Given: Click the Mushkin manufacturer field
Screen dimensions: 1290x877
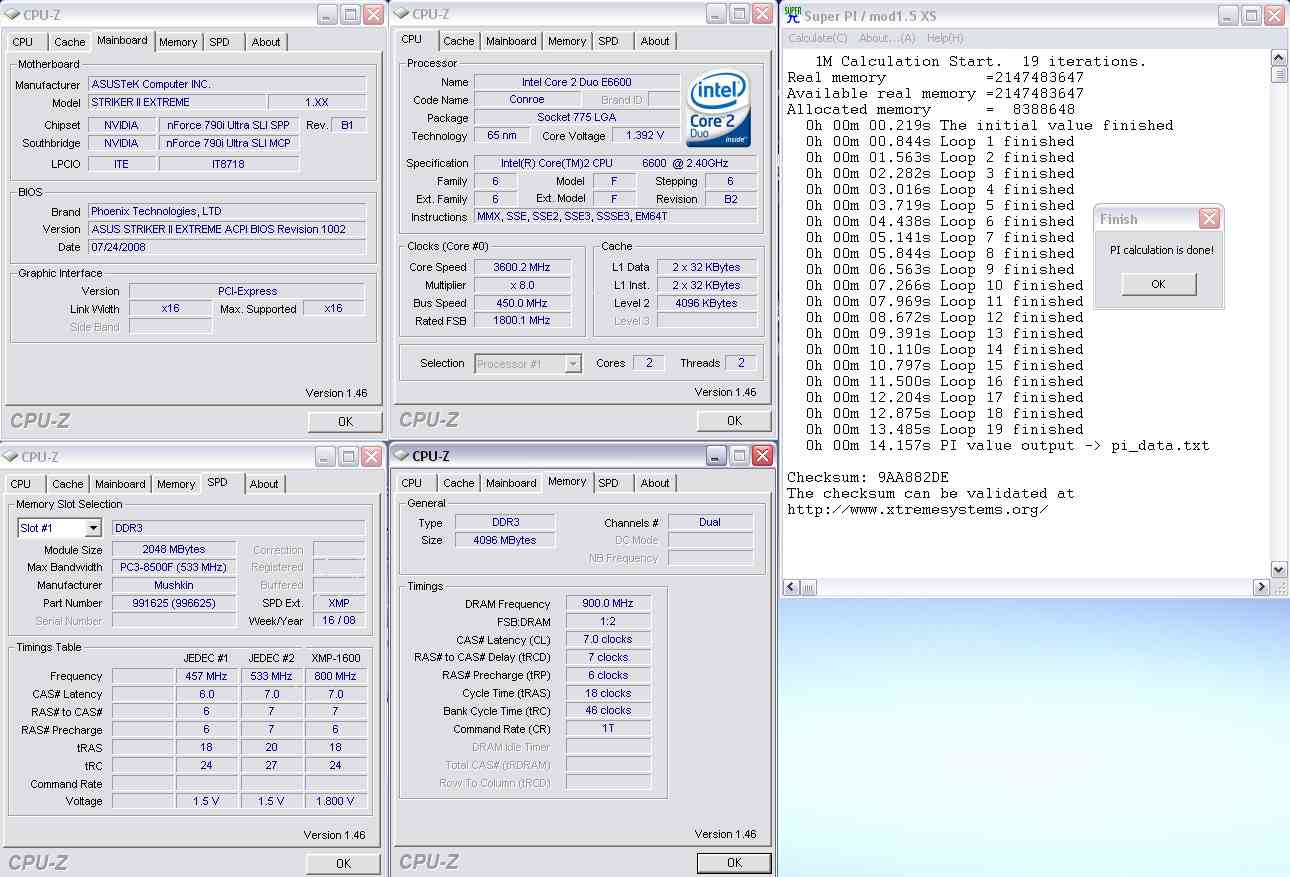Looking at the screenshot, I should point(174,586).
